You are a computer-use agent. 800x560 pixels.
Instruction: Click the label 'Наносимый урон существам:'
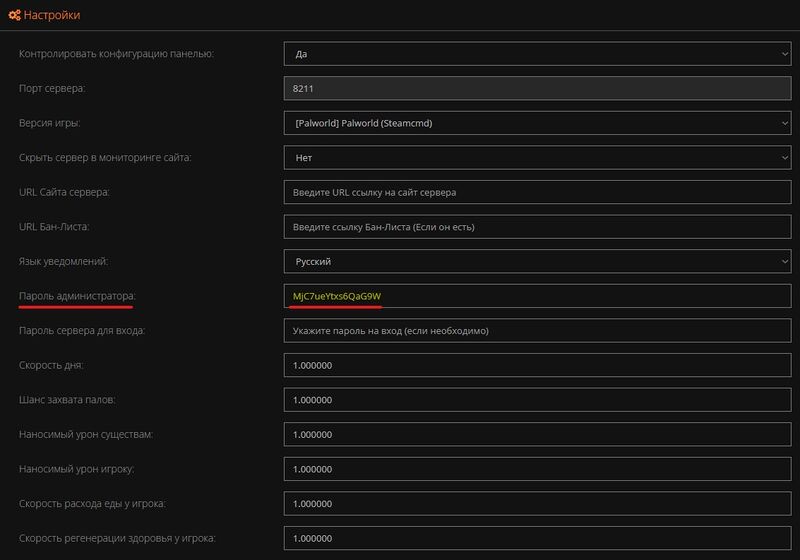click(x=86, y=435)
